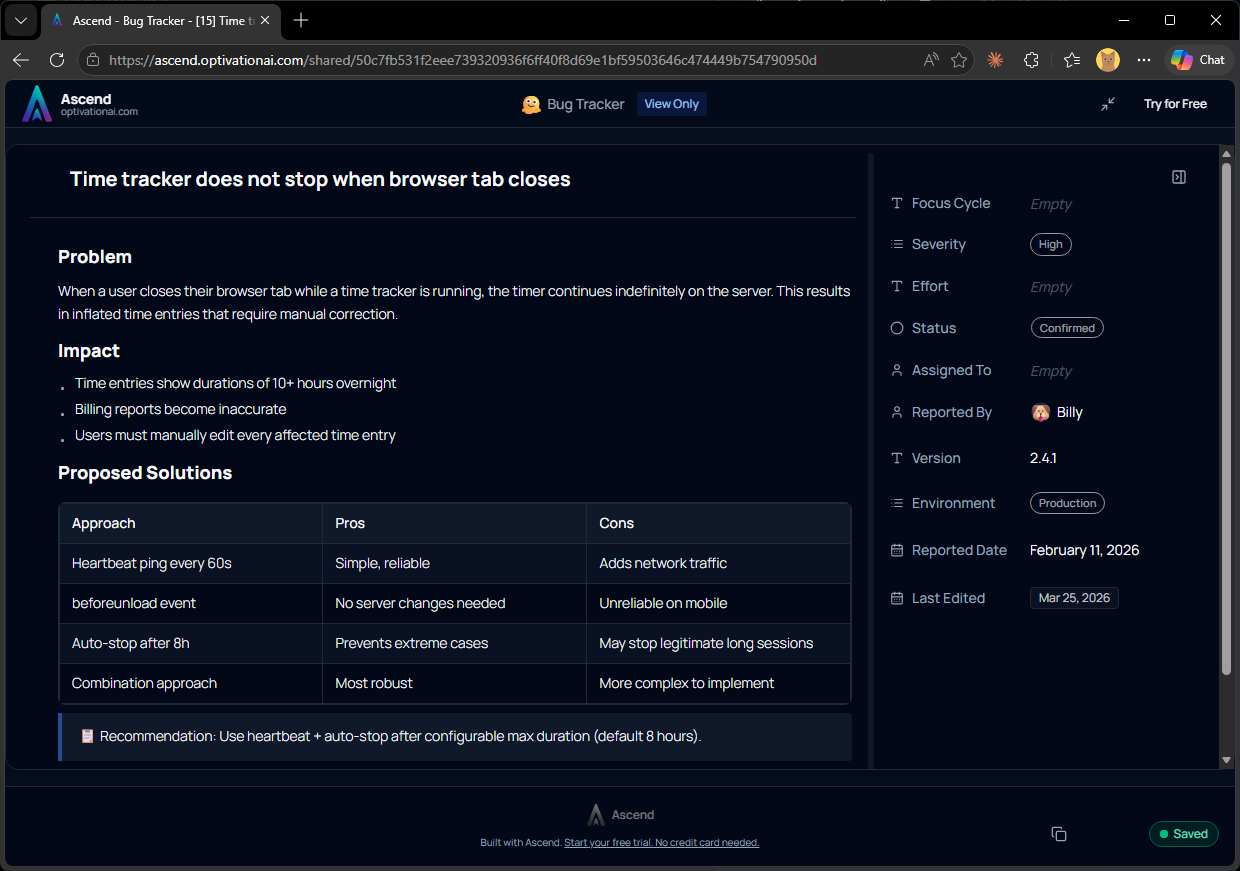Click the empty Effort value
This screenshot has height=871, width=1240.
coord(1051,287)
